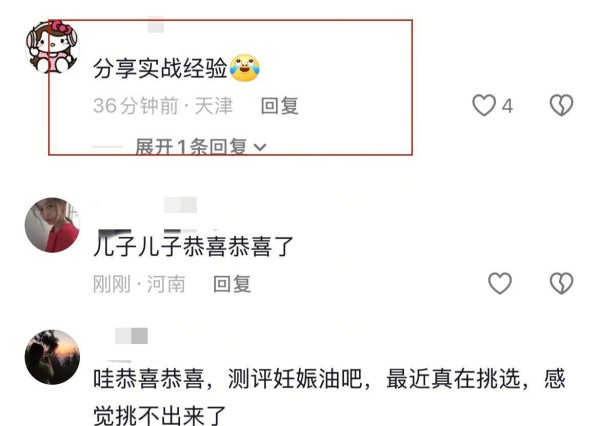This screenshot has height=426, width=600.
Task: Tap the blurred username above 儿子儿子恭喜恭喜了
Action: click(180, 205)
